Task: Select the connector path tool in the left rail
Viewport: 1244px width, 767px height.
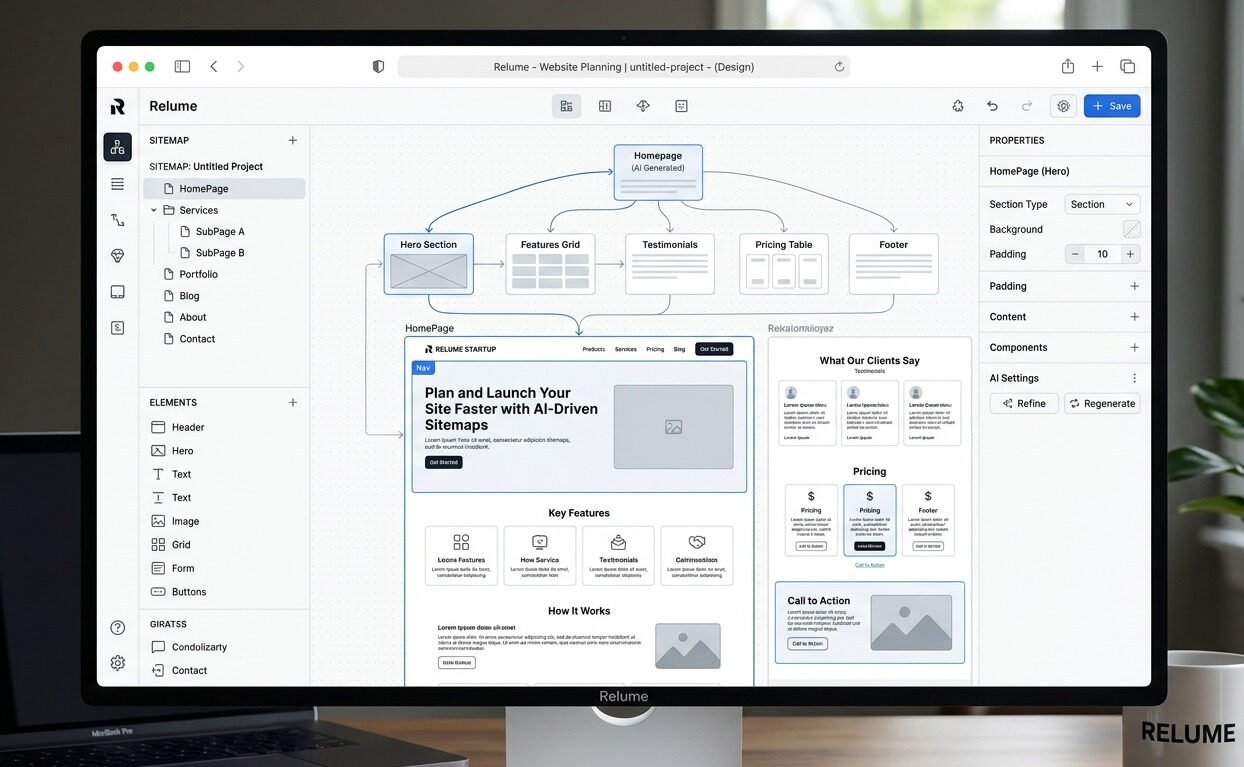Action: (x=117, y=220)
